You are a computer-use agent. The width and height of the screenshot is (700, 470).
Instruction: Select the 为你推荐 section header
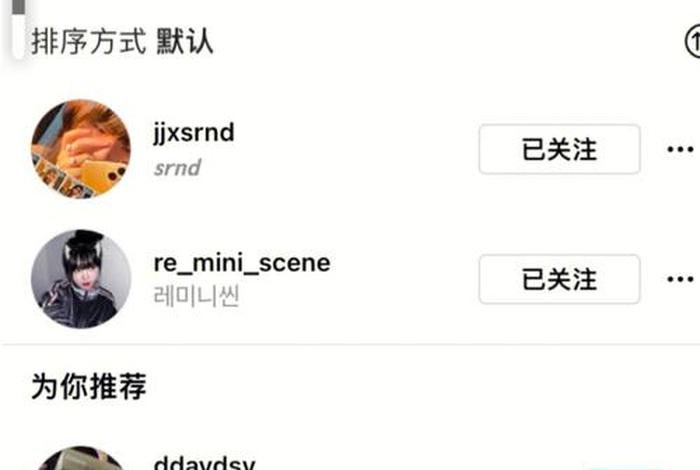[x=89, y=386]
